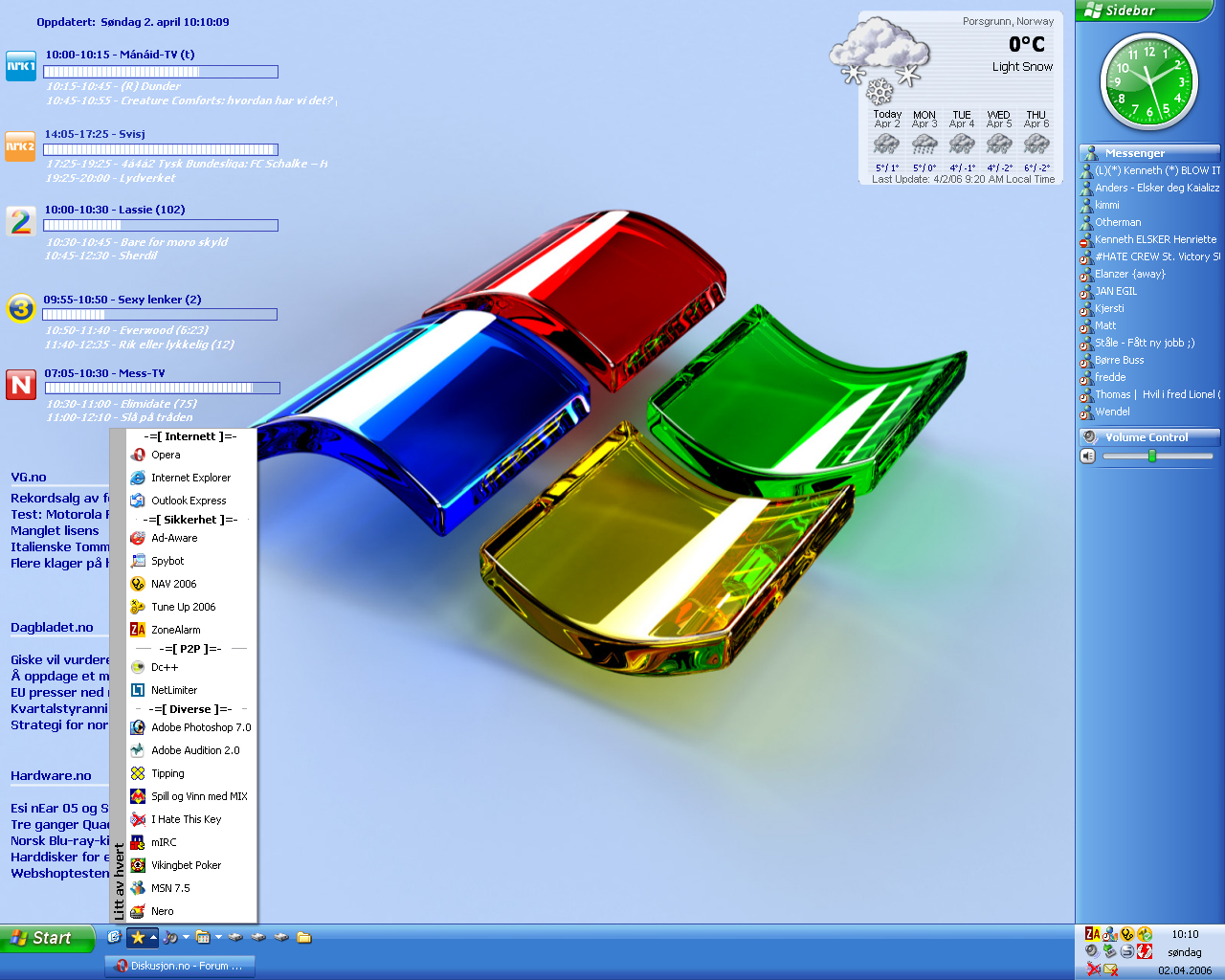Click the Adobe Audition 2.0 icon

click(x=138, y=750)
